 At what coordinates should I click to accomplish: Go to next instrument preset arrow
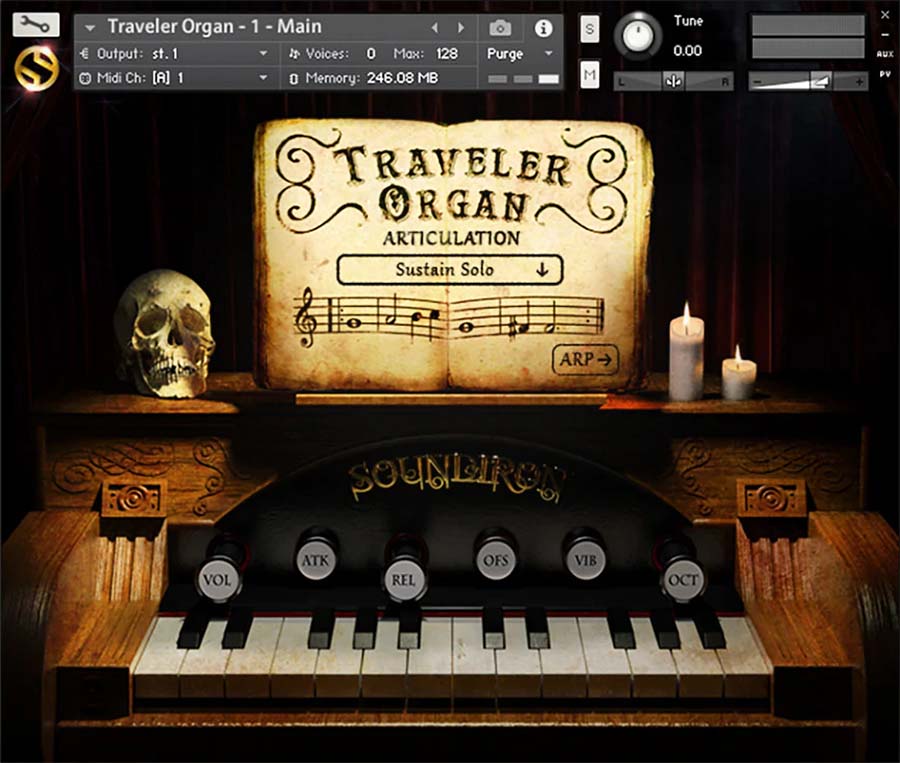pos(460,28)
